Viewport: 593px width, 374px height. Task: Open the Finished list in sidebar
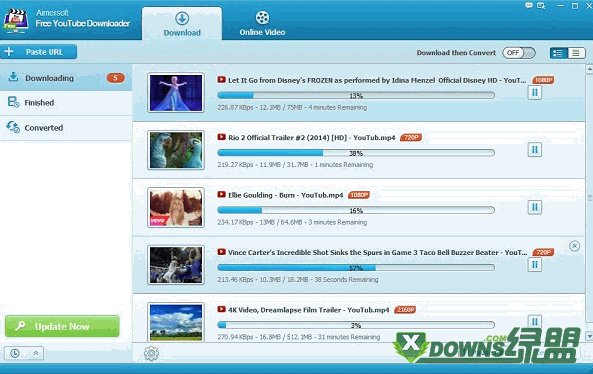66,103
